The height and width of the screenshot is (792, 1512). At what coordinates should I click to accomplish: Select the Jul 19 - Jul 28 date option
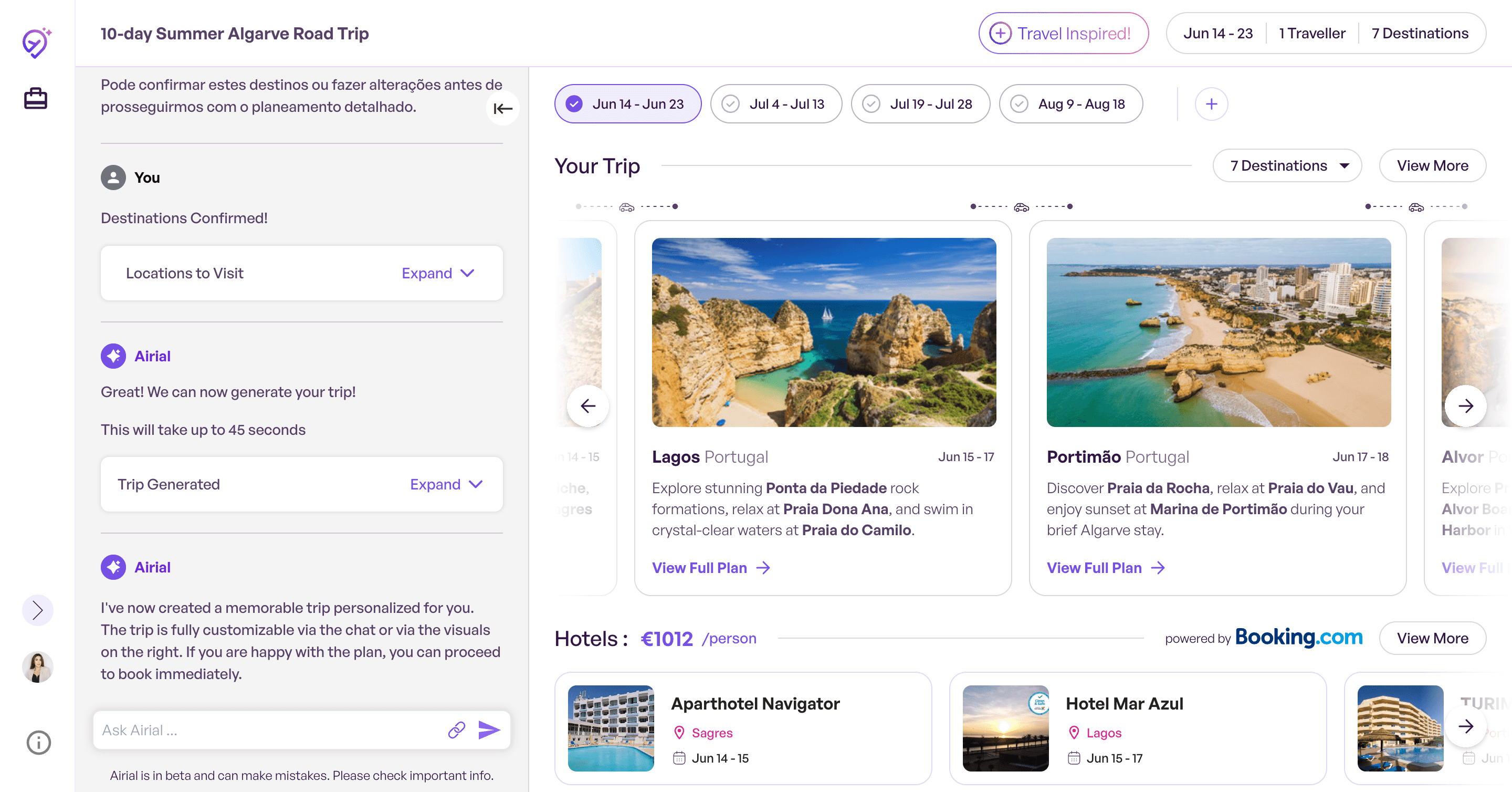pyautogui.click(x=920, y=104)
